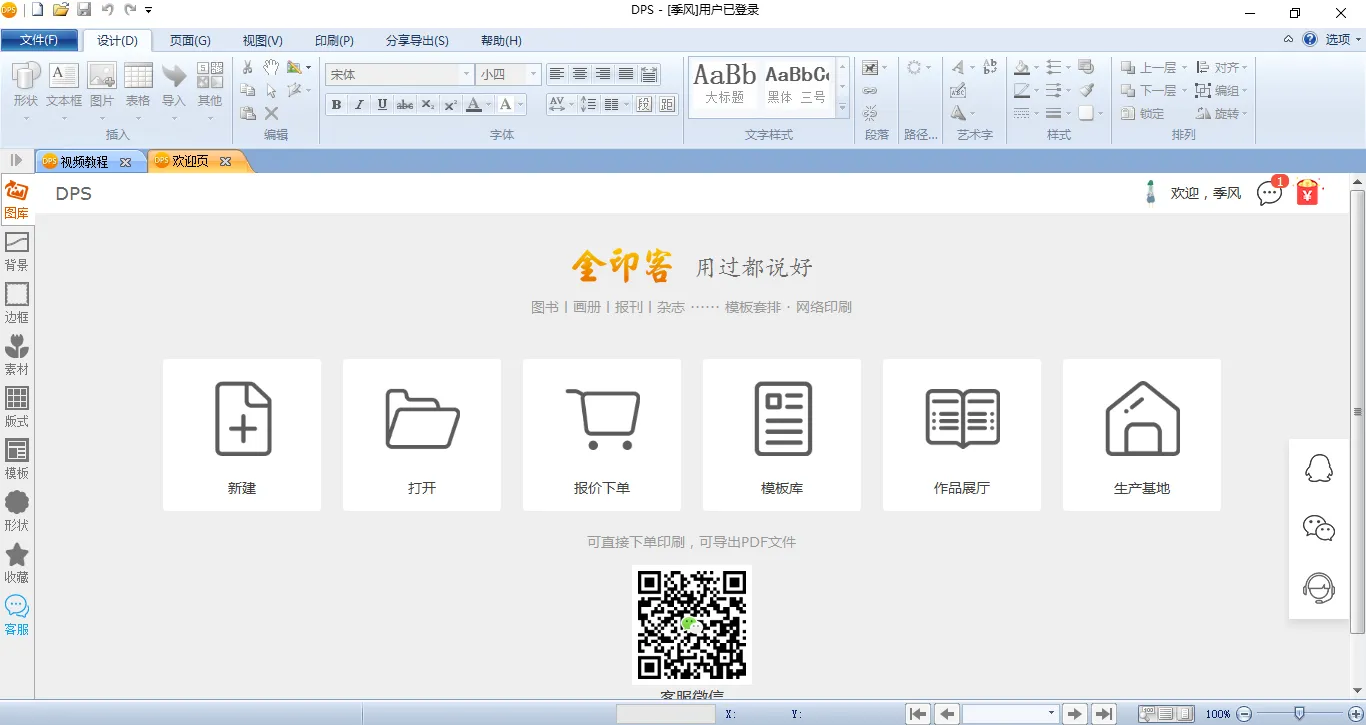This screenshot has width=1366, height=725.
Task: Select 素材 materials icon in sidebar
Action: point(17,355)
